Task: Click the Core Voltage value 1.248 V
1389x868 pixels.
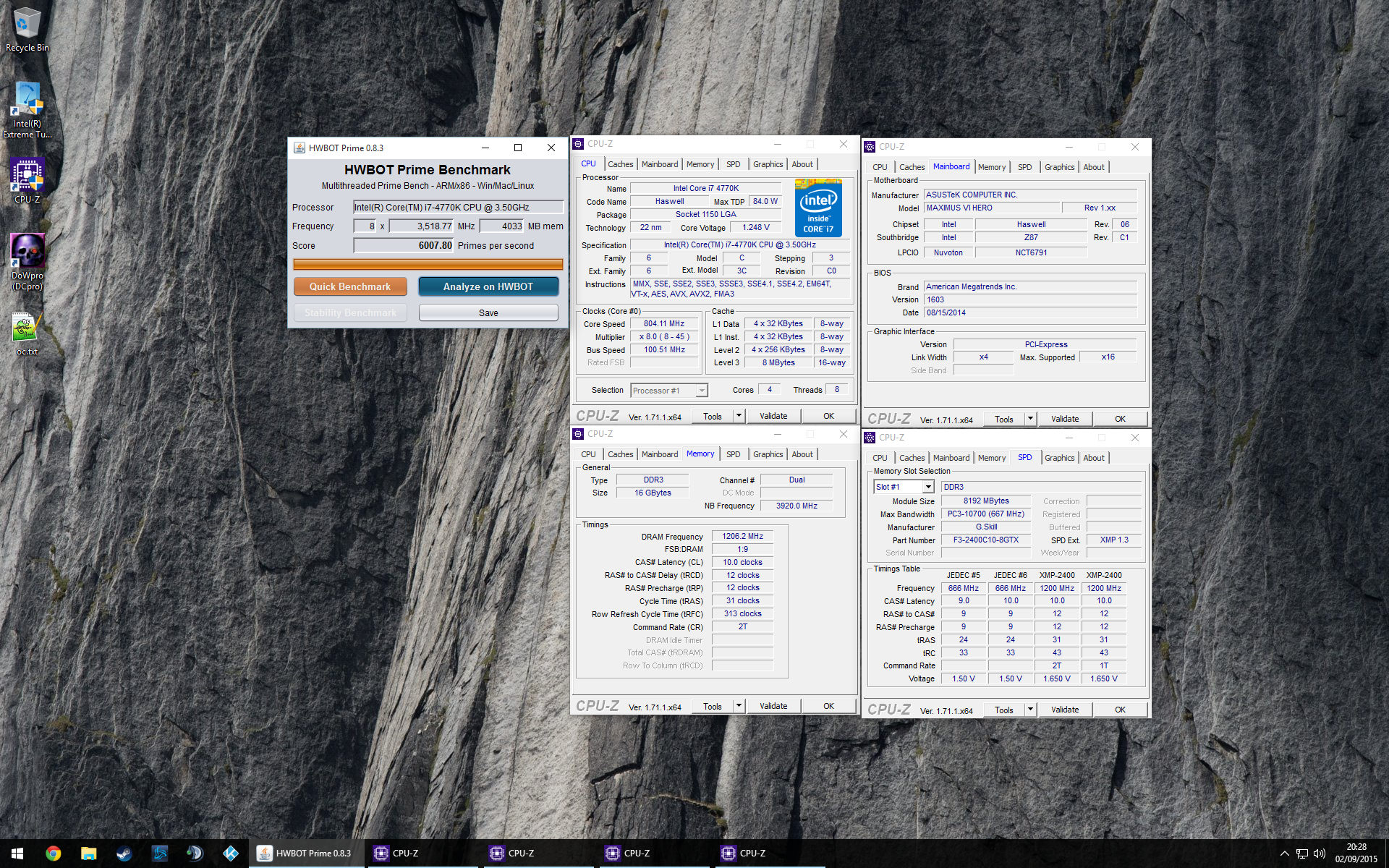Action: pyautogui.click(x=756, y=227)
